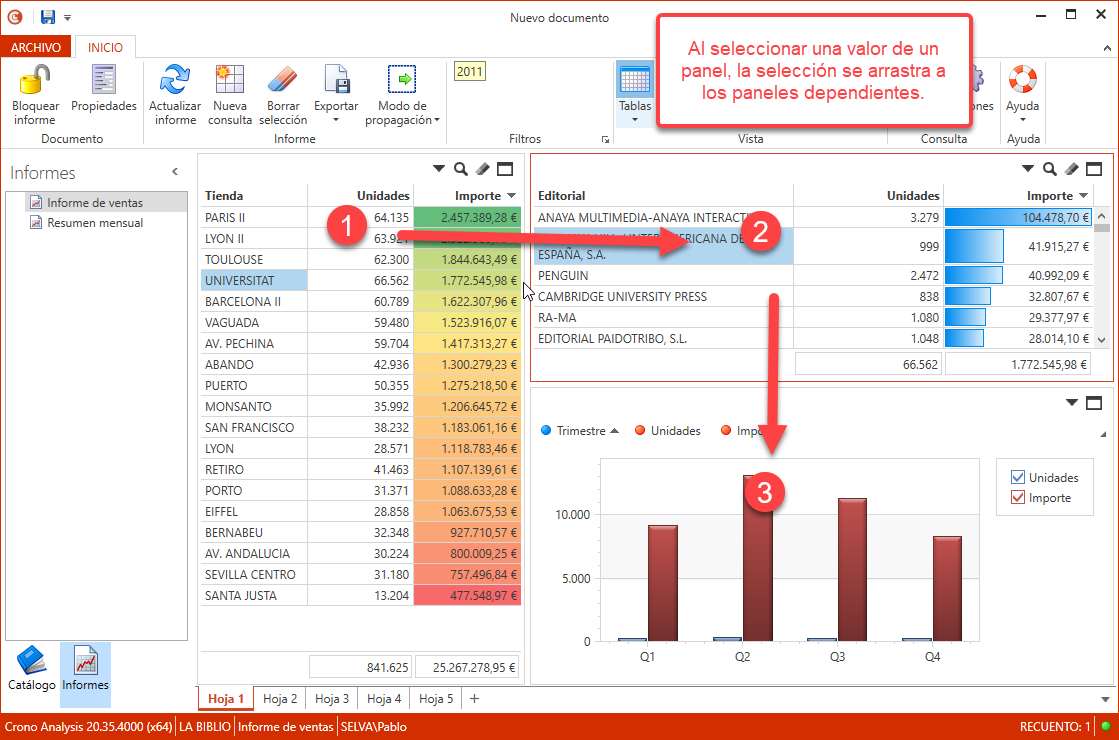
Task: Switch to the Hoja 3 sheet tab
Action: click(x=332, y=699)
